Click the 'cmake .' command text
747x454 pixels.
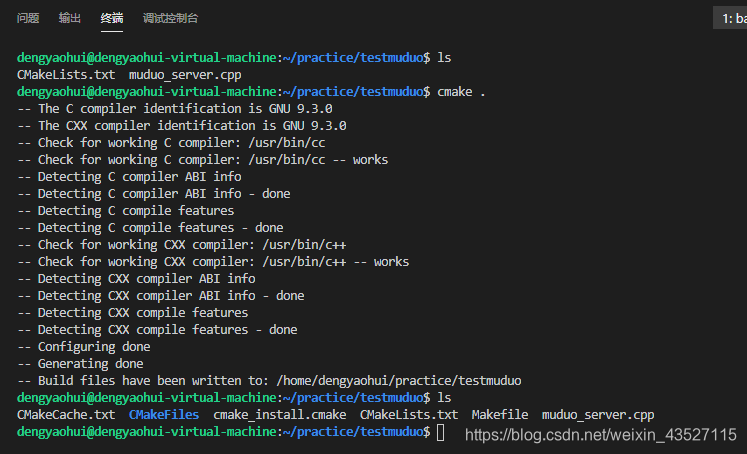coord(461,91)
